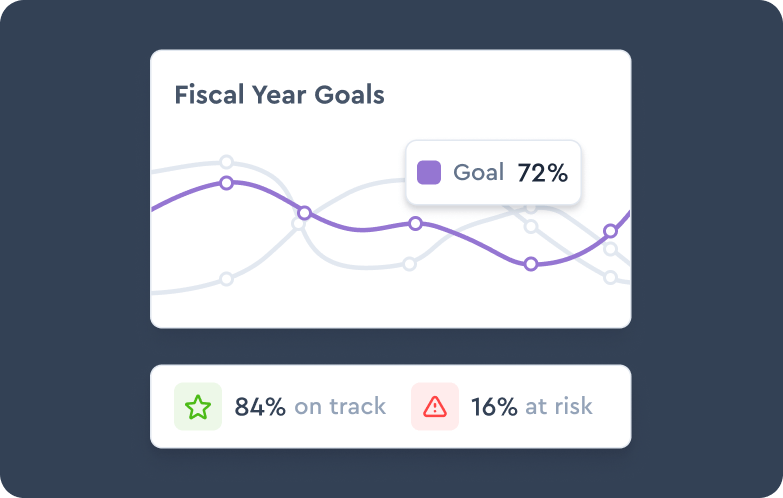Click the Goal label in the tooltip
Viewport: 783px width, 498px height.
[478, 173]
